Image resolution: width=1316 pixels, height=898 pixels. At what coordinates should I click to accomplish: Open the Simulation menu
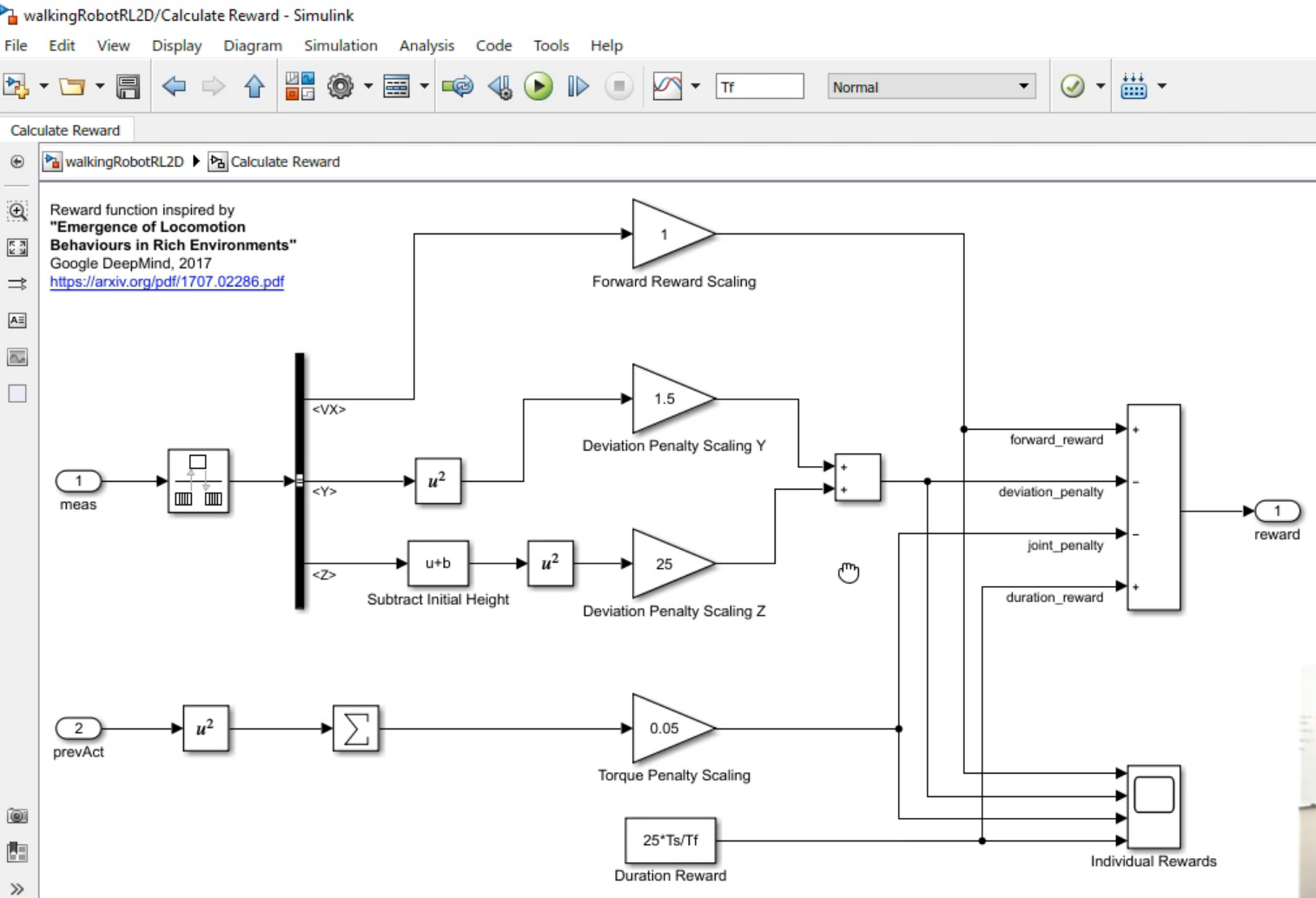[341, 45]
